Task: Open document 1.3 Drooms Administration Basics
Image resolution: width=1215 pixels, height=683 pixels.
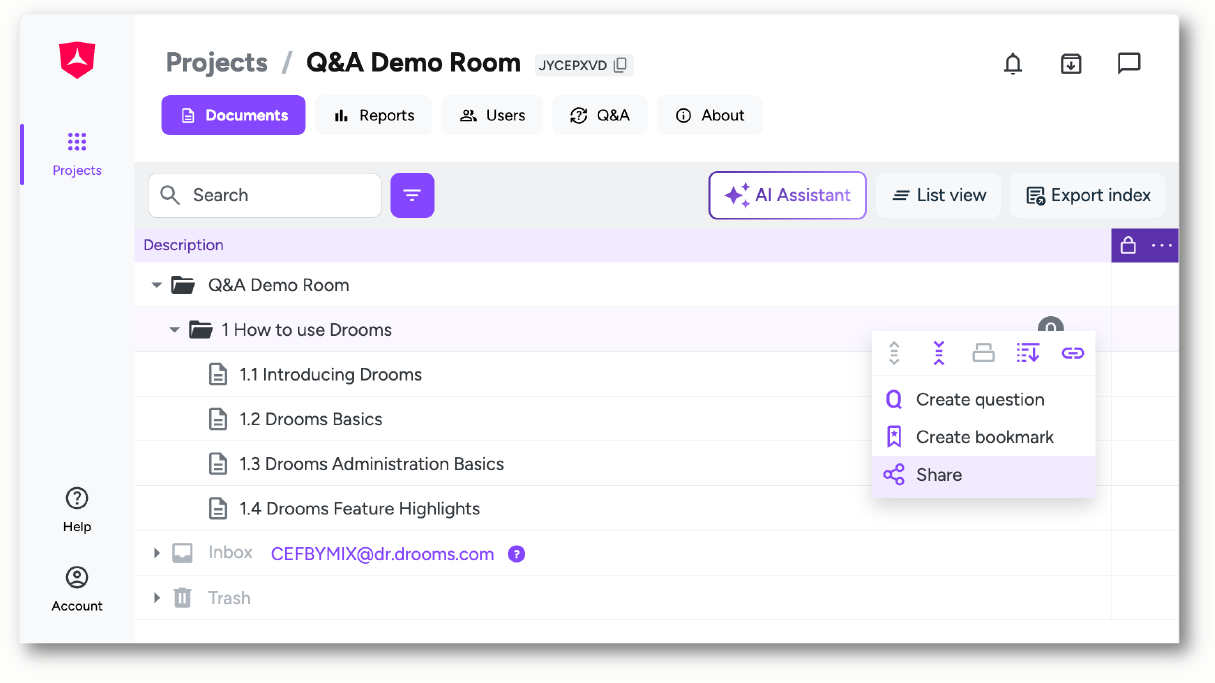Action: [x=372, y=464]
